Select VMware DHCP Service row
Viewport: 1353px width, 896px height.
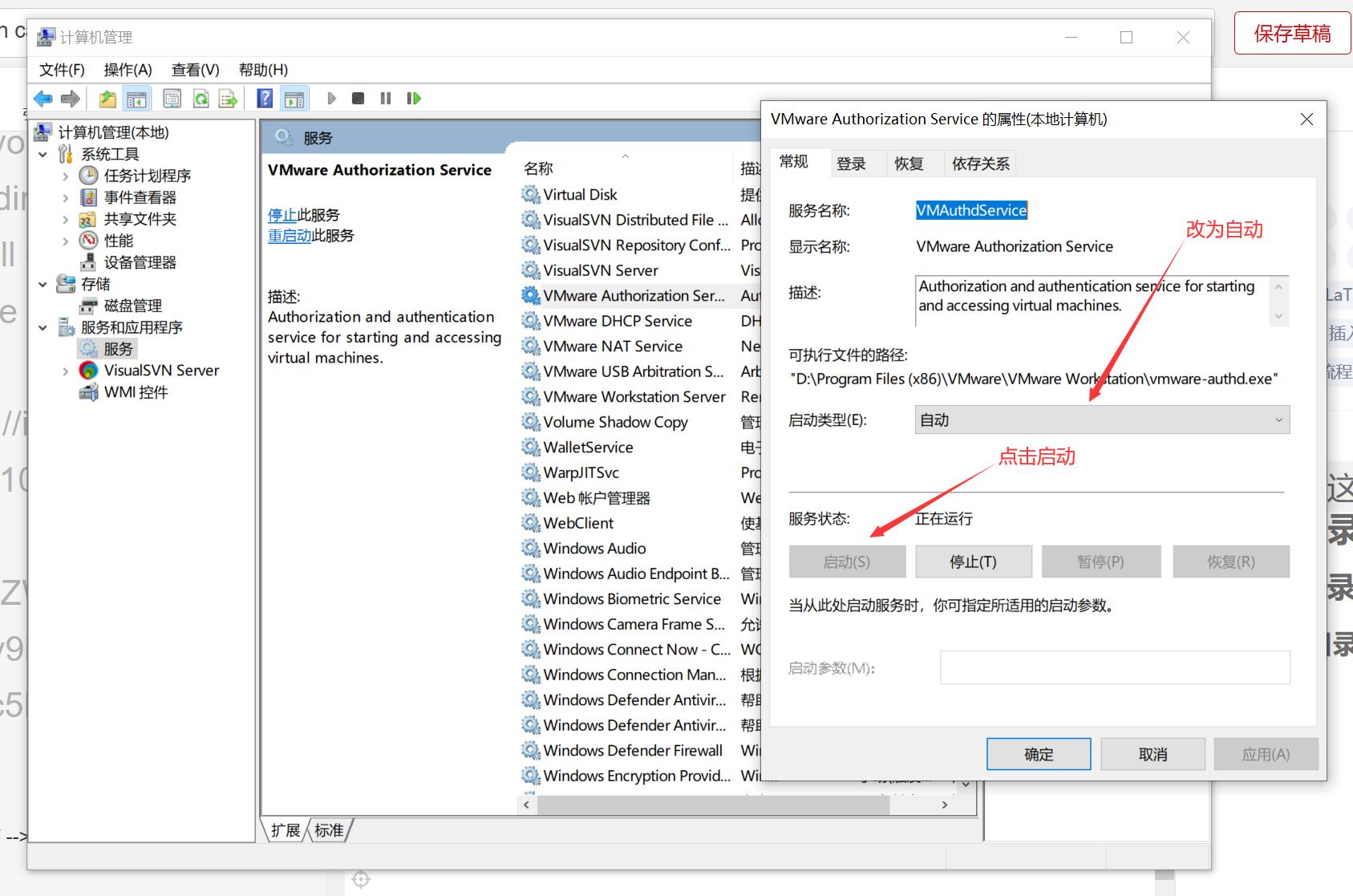coord(618,321)
